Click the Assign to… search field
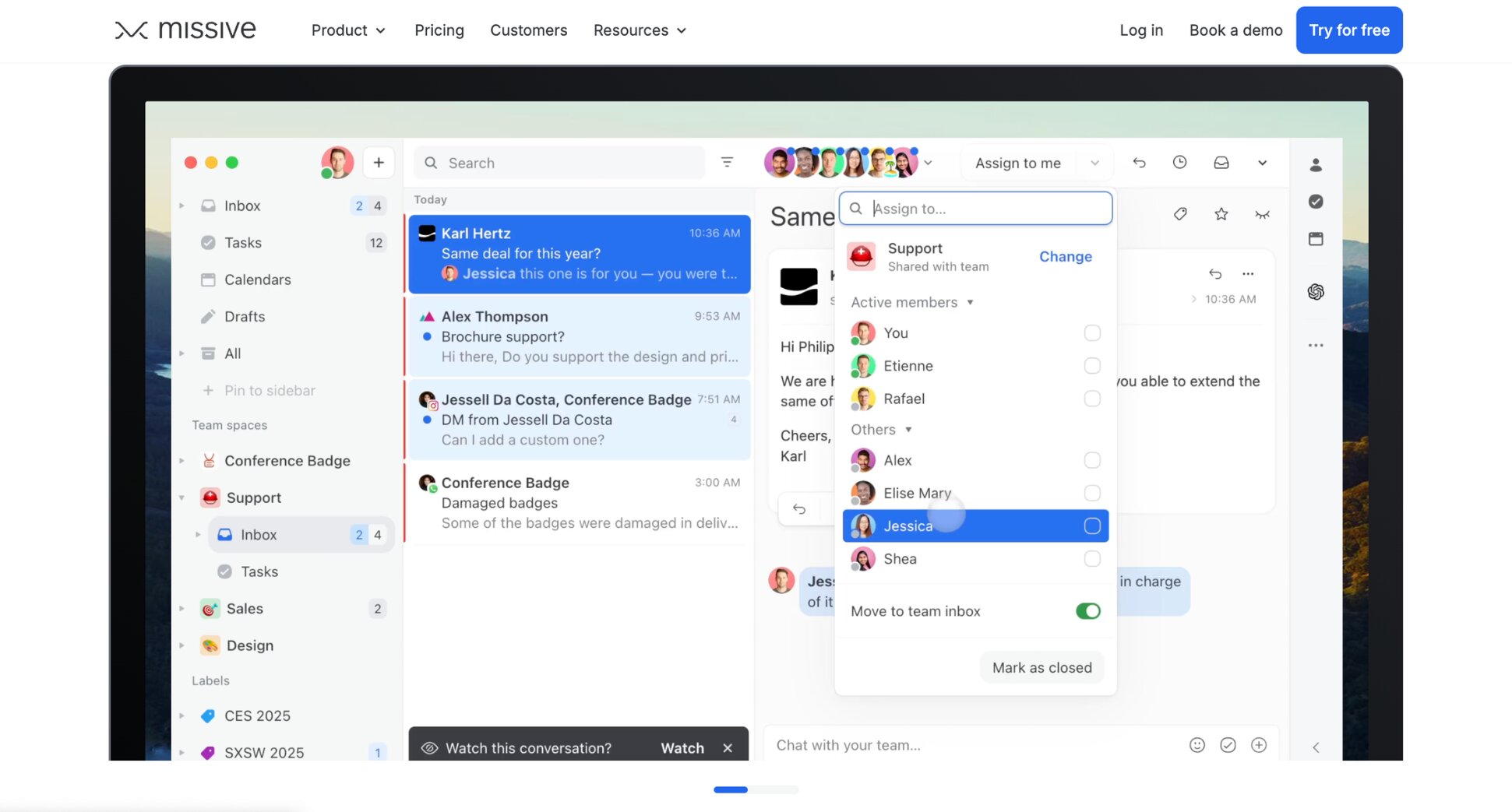1512x812 pixels. coord(975,209)
